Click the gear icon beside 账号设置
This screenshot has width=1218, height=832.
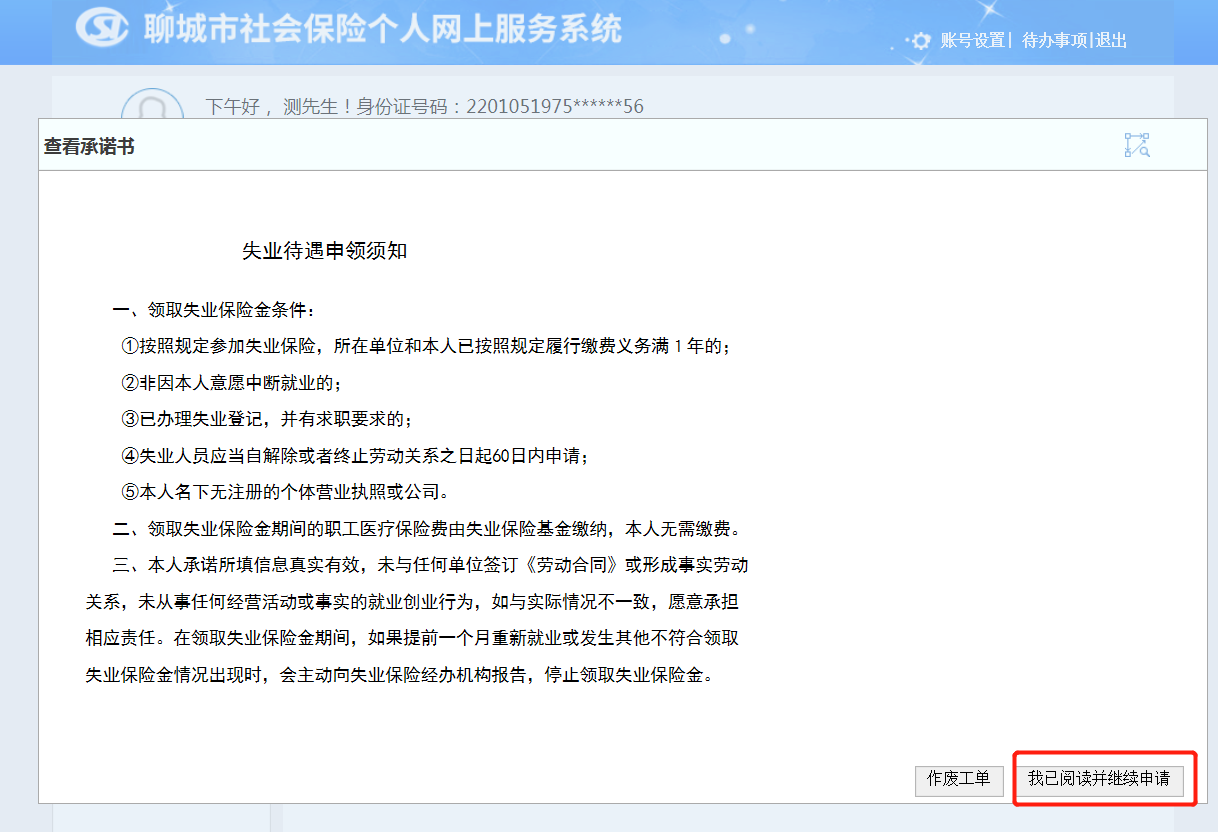pos(921,41)
